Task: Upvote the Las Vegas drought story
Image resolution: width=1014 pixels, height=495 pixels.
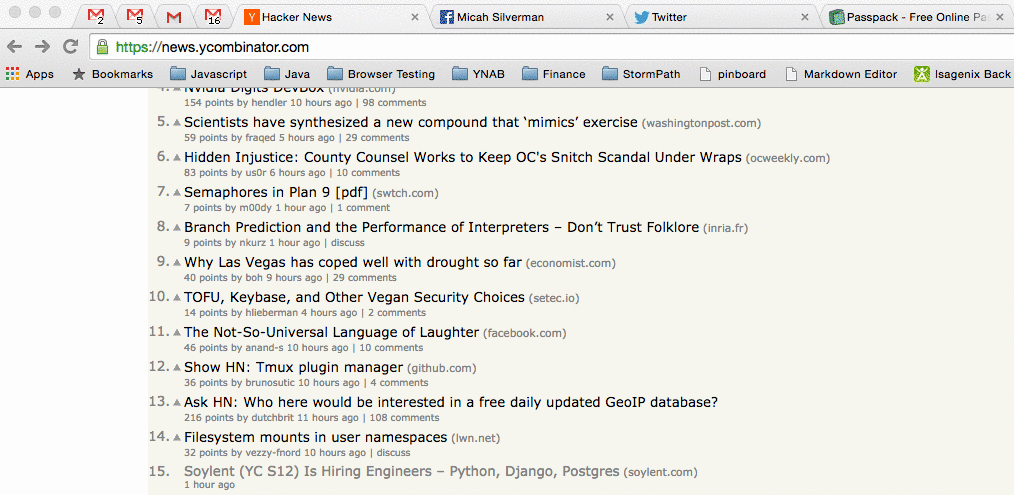Action: click(x=177, y=263)
